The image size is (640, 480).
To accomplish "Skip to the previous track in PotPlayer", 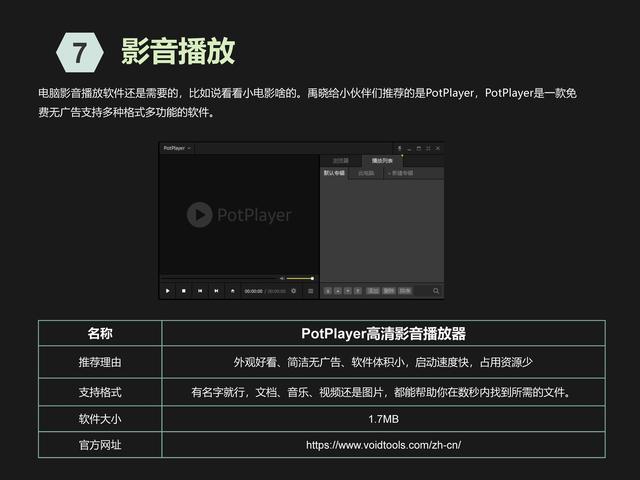I will pos(200,291).
